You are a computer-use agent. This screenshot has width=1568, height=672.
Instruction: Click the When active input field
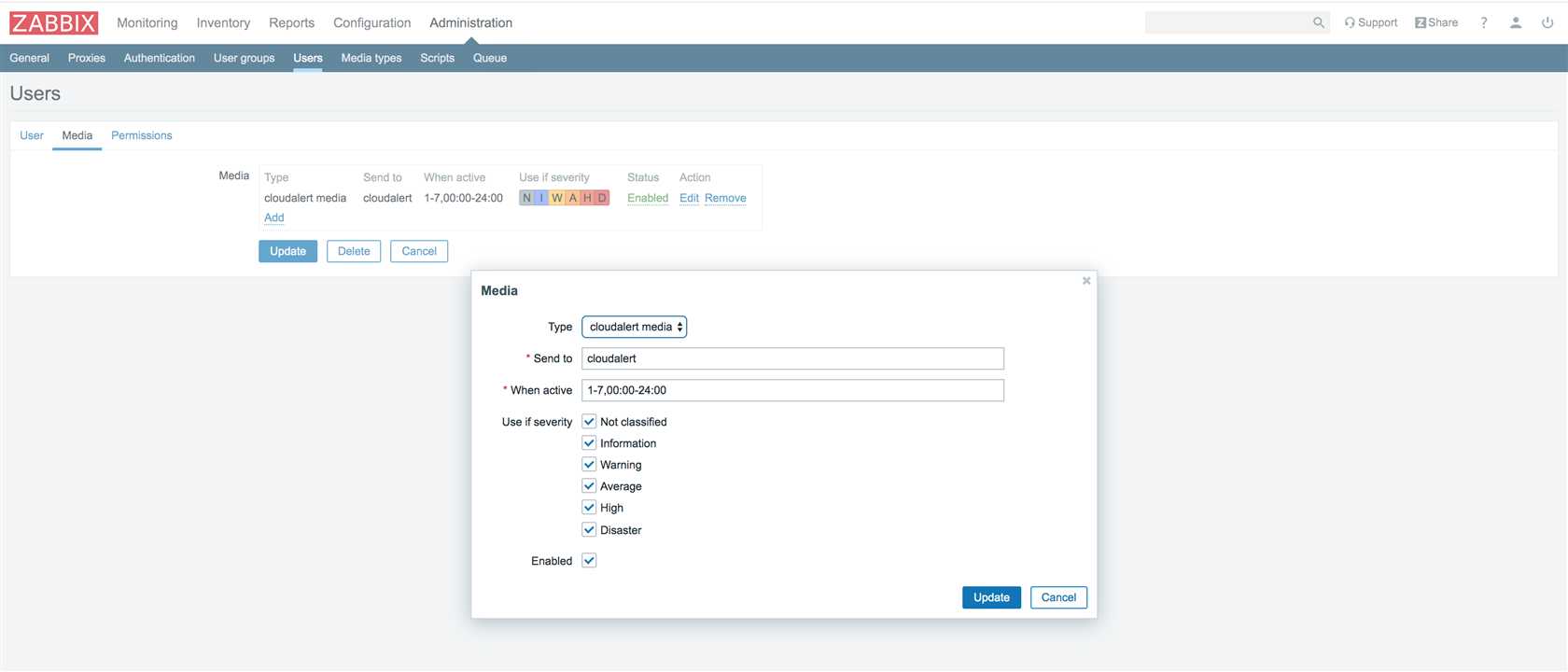792,390
